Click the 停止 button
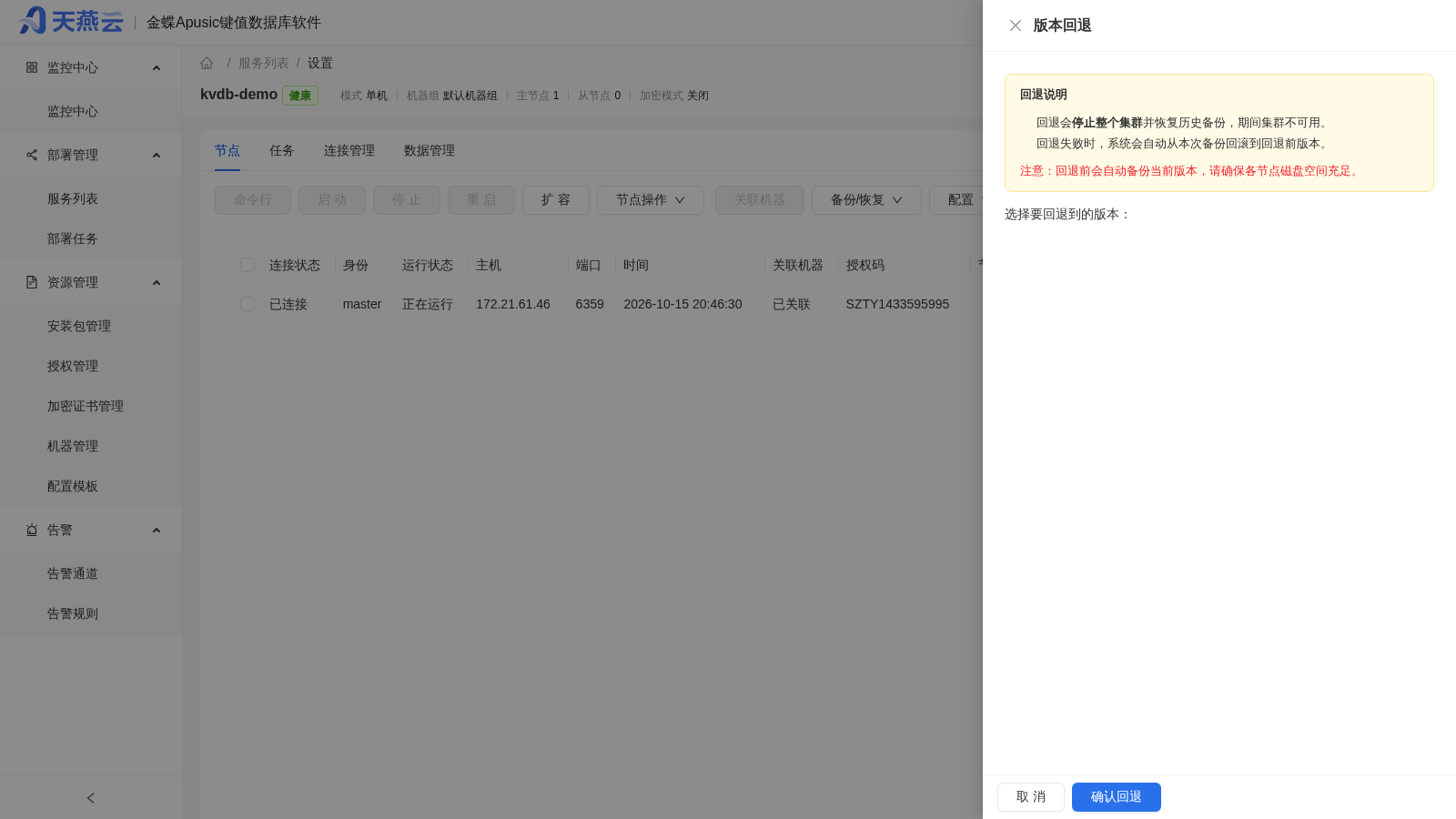Viewport: 1456px width, 819px height. pos(407,200)
